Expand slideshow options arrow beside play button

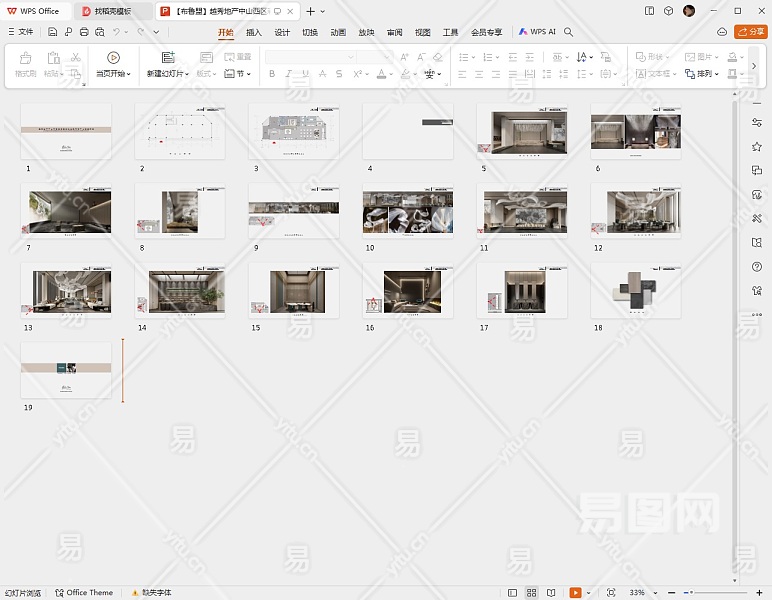pos(588,593)
